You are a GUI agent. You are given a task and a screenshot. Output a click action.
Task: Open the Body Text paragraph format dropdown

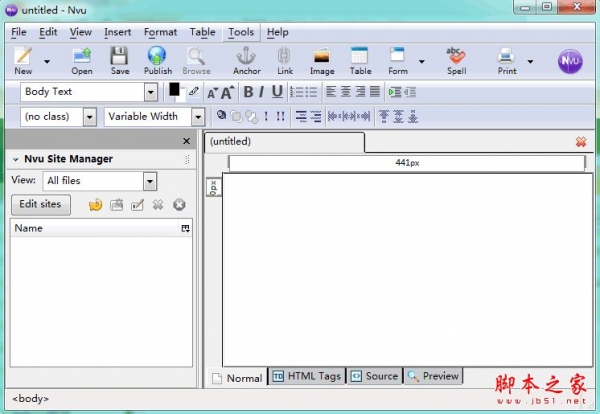(x=151, y=92)
